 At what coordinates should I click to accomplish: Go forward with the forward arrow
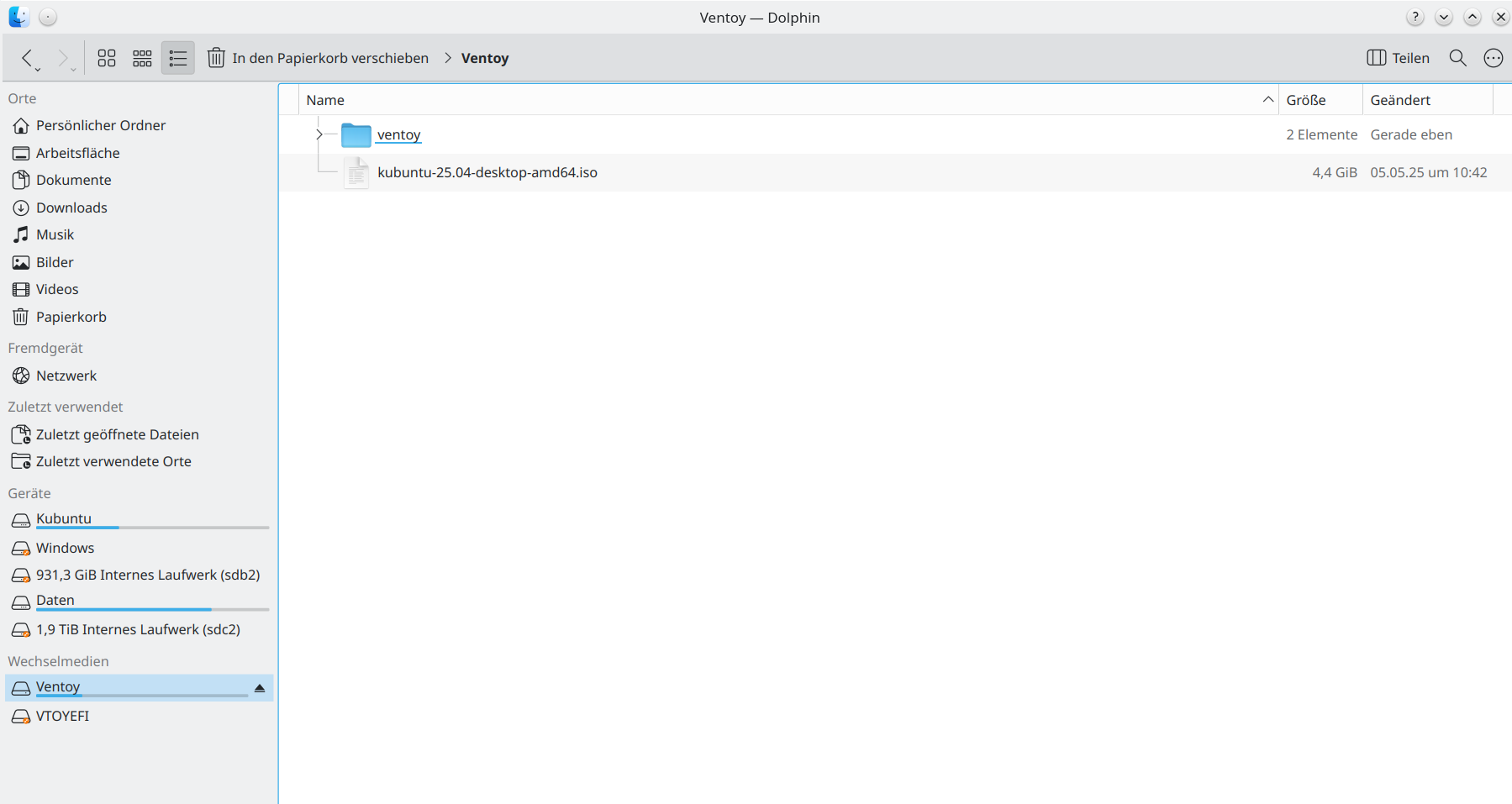coord(64,58)
